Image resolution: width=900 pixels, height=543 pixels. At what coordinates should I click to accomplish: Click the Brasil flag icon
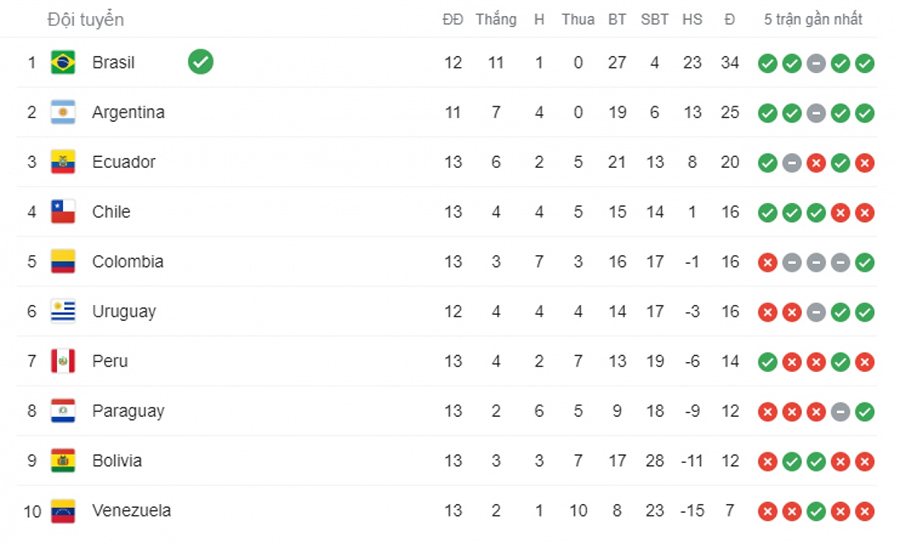[63, 63]
